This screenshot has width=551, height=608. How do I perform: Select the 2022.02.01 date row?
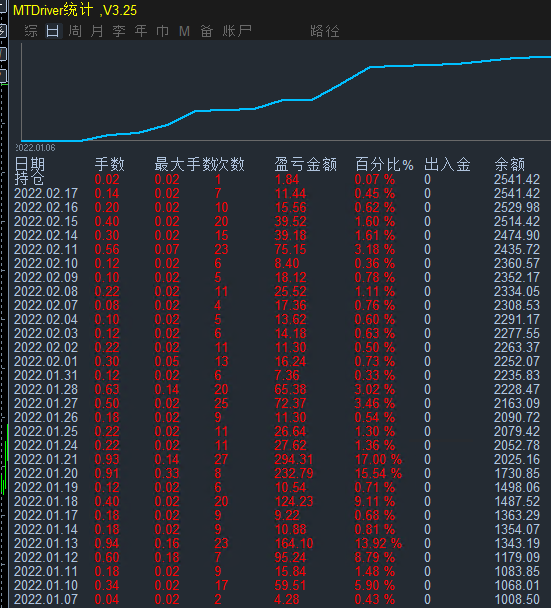coord(46,361)
